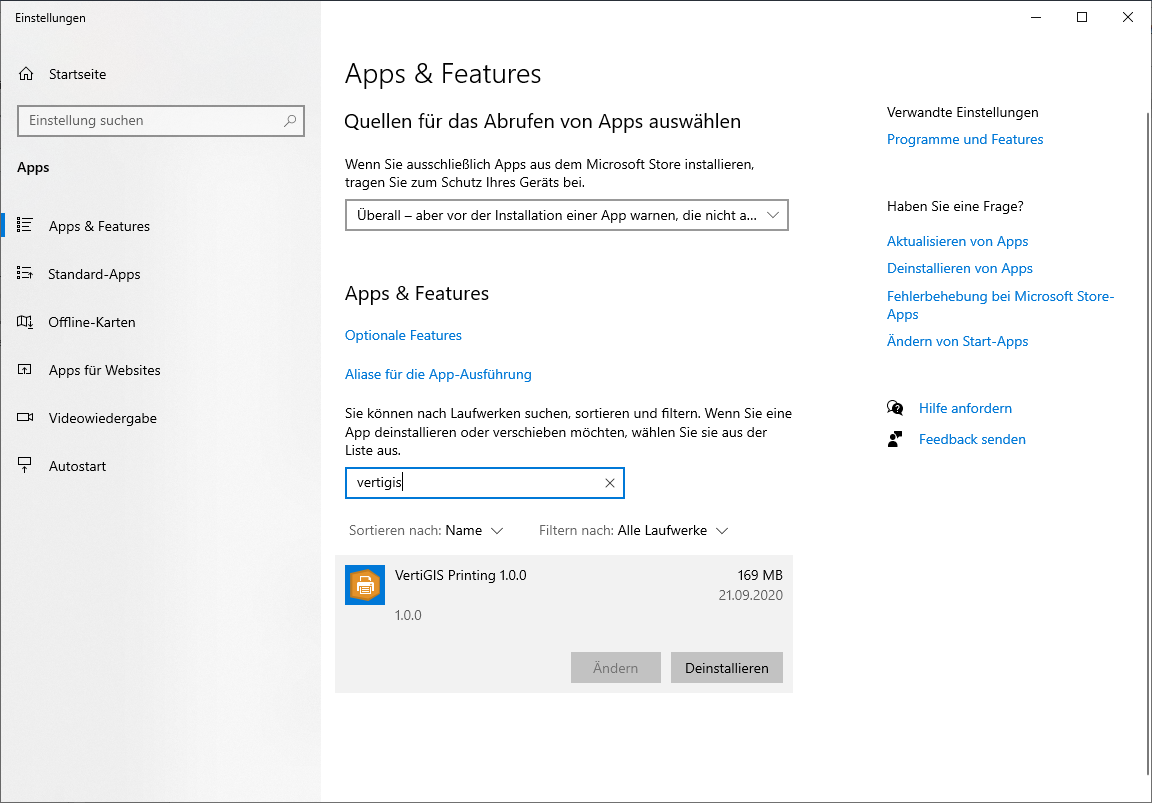Click the magnifier in Einstellung suchen
The height and width of the screenshot is (803, 1152).
coord(290,121)
